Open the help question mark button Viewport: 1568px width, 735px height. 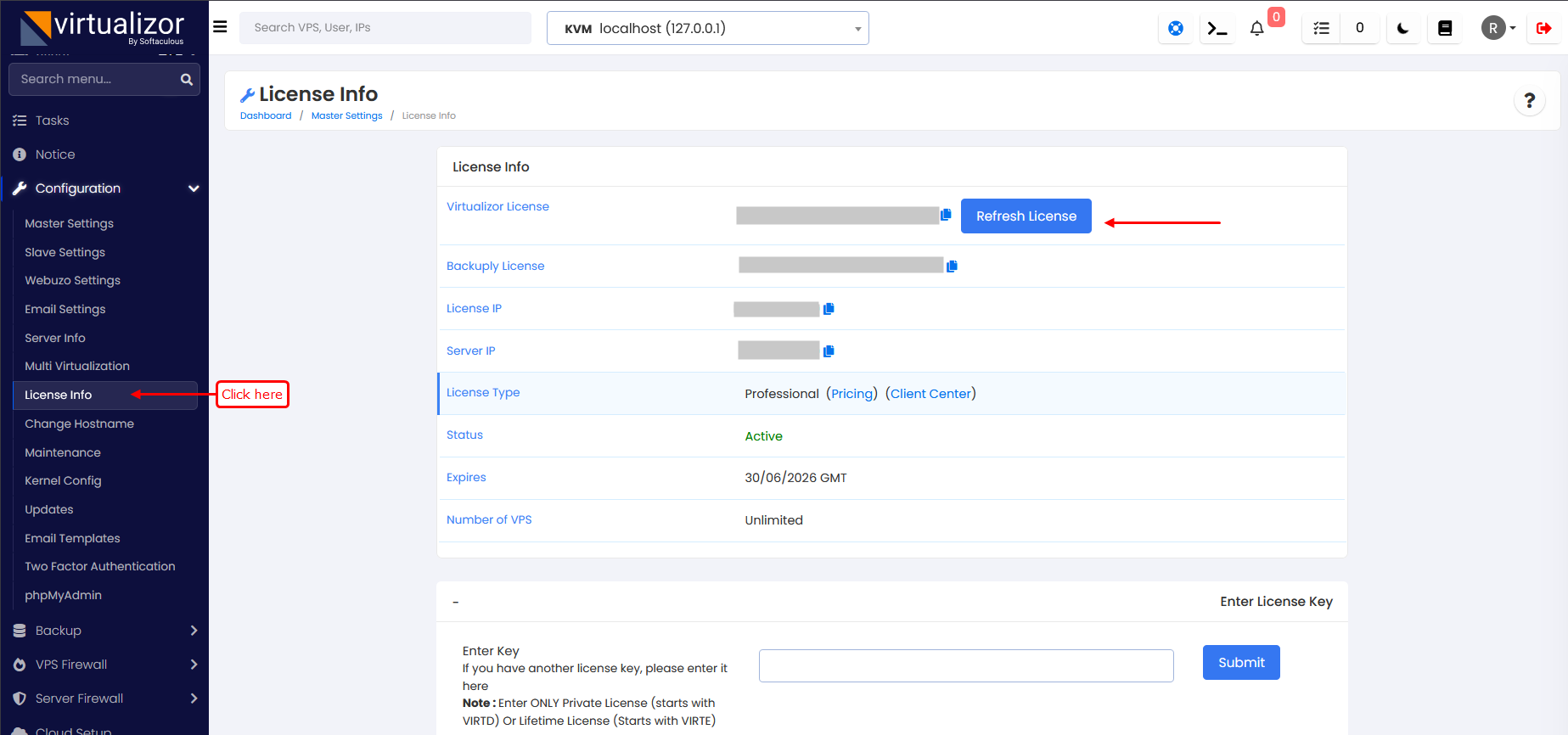coord(1529,101)
